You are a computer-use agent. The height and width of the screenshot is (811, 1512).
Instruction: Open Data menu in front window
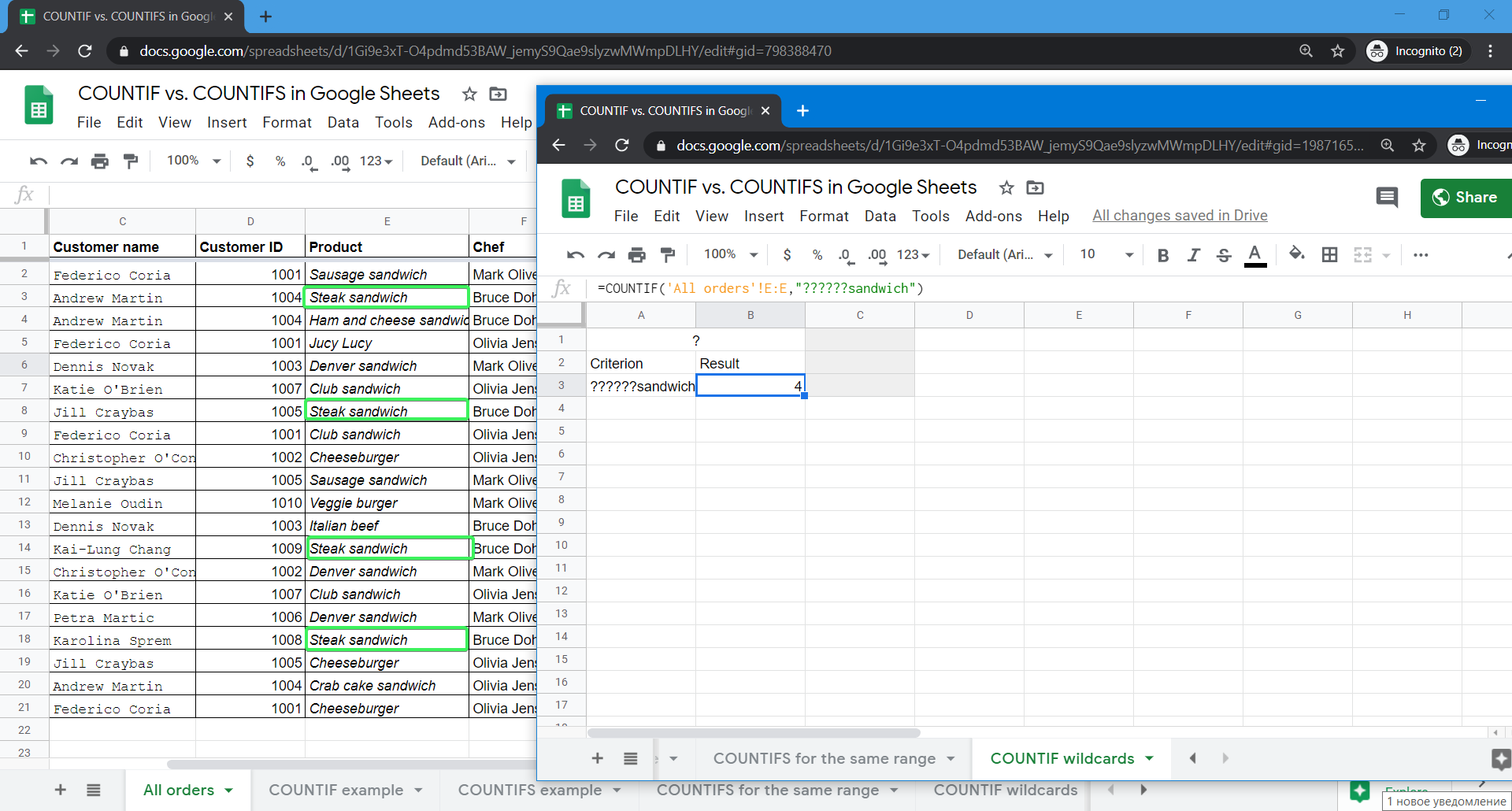[x=880, y=216]
